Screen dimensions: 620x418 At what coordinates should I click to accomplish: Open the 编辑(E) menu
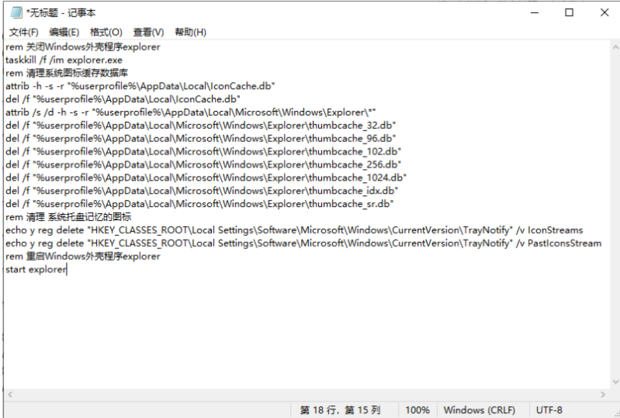point(64,32)
